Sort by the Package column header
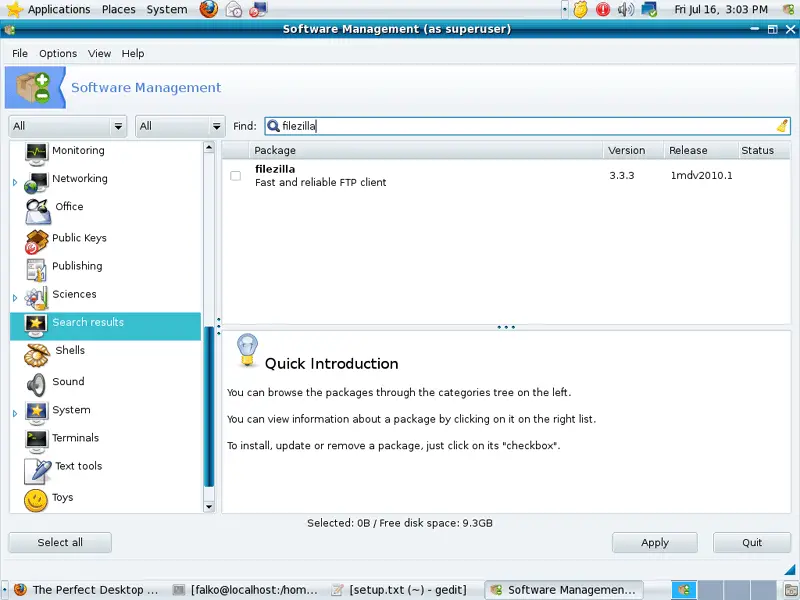800x600 pixels. tap(425, 150)
